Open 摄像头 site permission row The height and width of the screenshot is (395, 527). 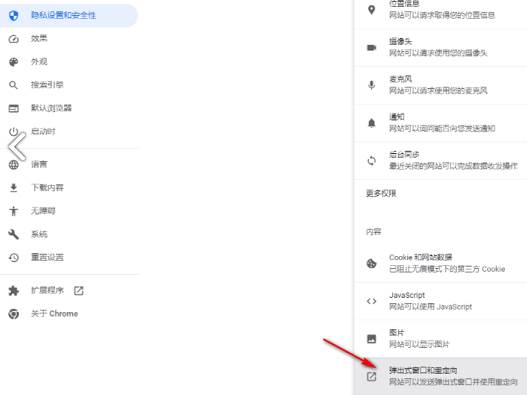[441, 47]
